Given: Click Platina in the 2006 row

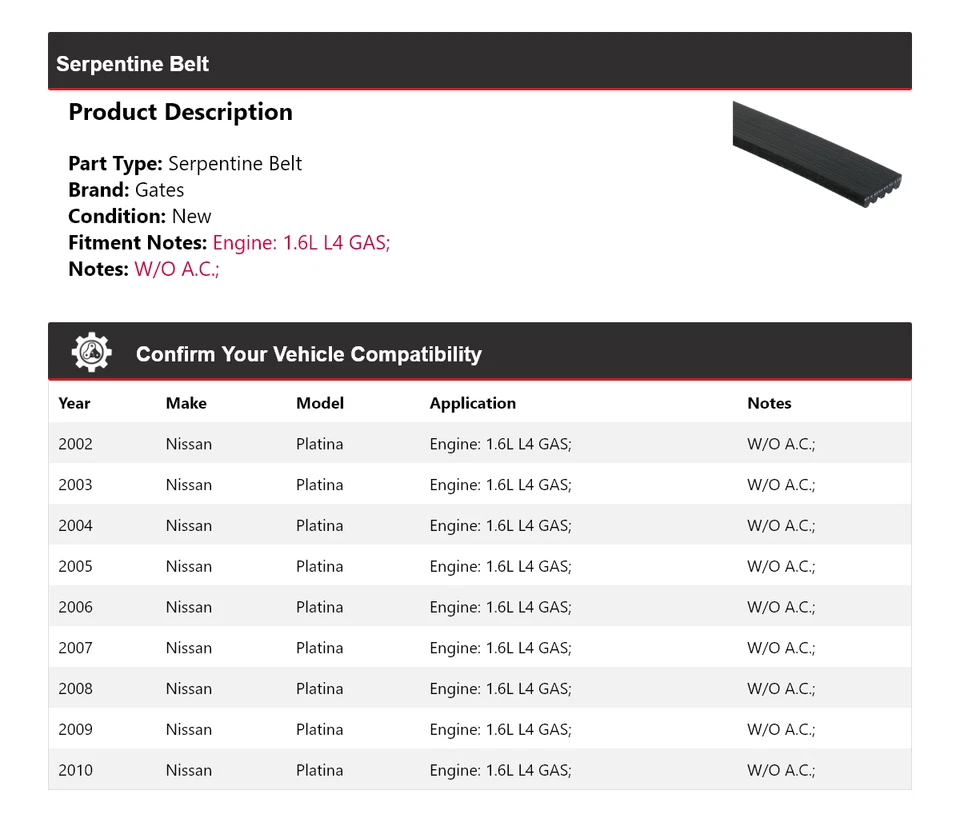Looking at the screenshot, I should [320, 607].
